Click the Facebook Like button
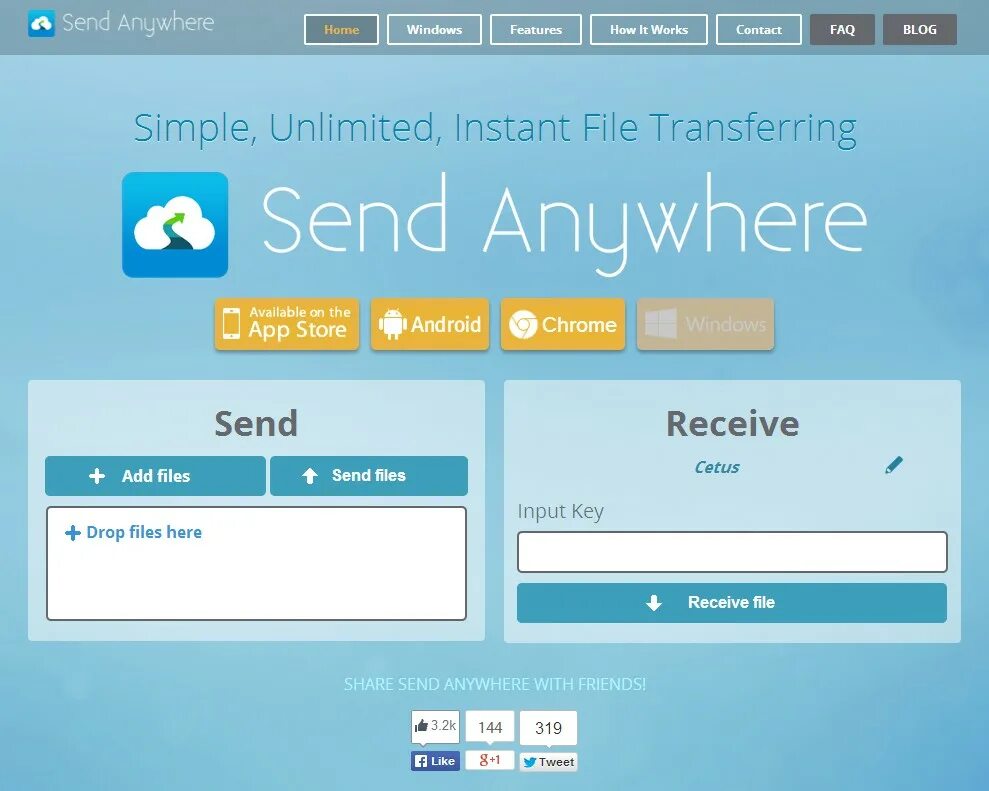 click(x=435, y=761)
